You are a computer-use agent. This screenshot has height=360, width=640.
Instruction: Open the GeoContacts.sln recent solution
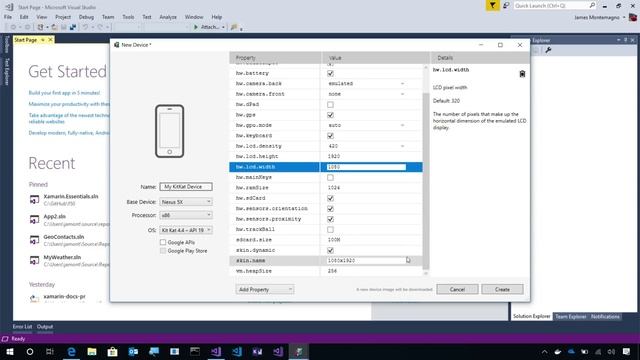tap(64, 237)
